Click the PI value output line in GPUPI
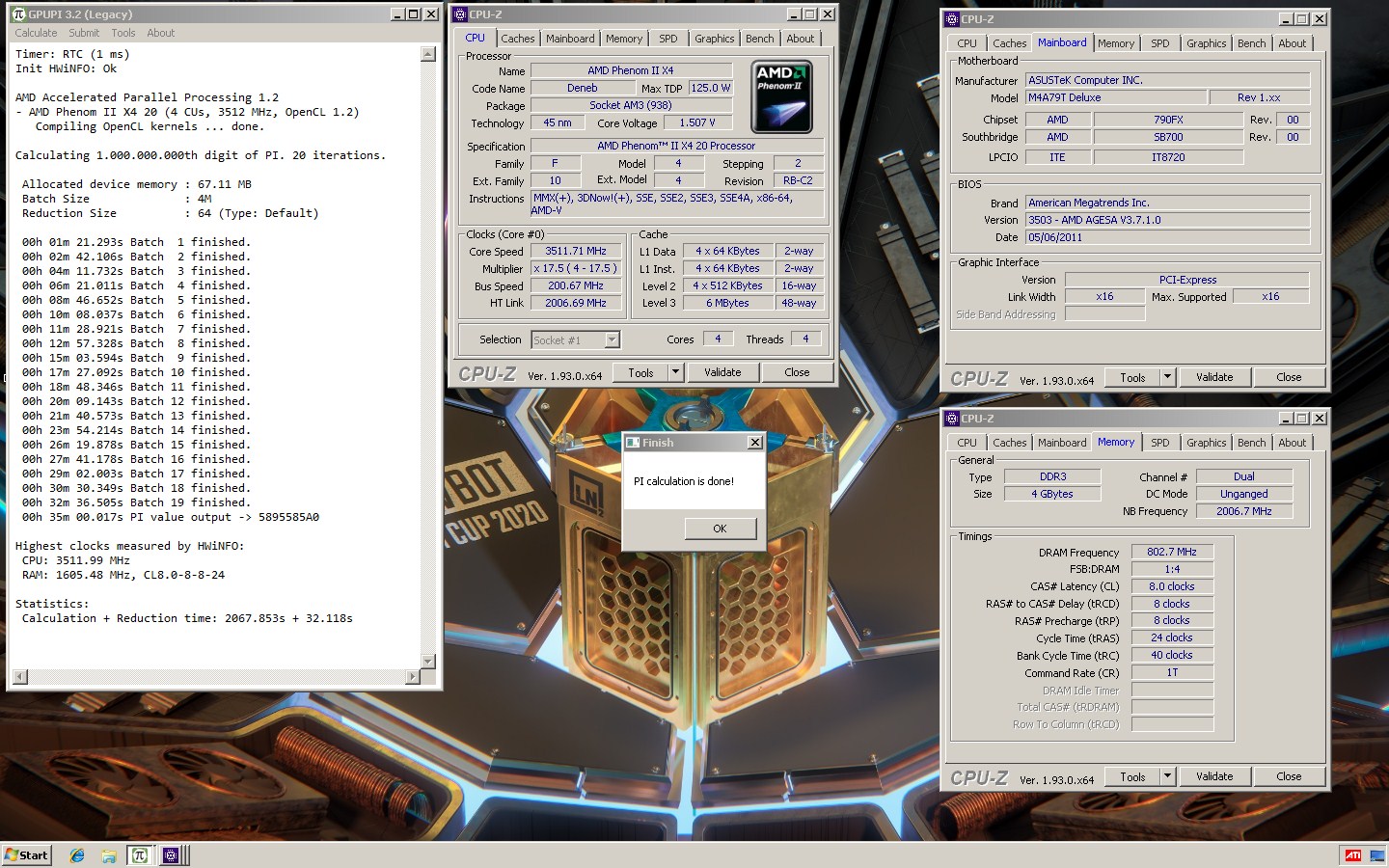 click(171, 517)
